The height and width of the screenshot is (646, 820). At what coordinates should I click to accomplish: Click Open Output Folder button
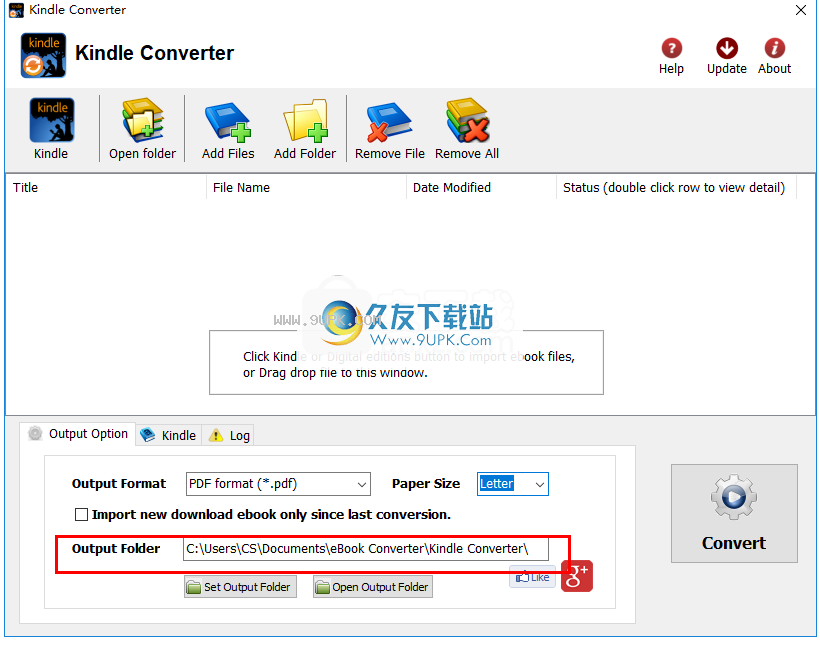coord(373,587)
